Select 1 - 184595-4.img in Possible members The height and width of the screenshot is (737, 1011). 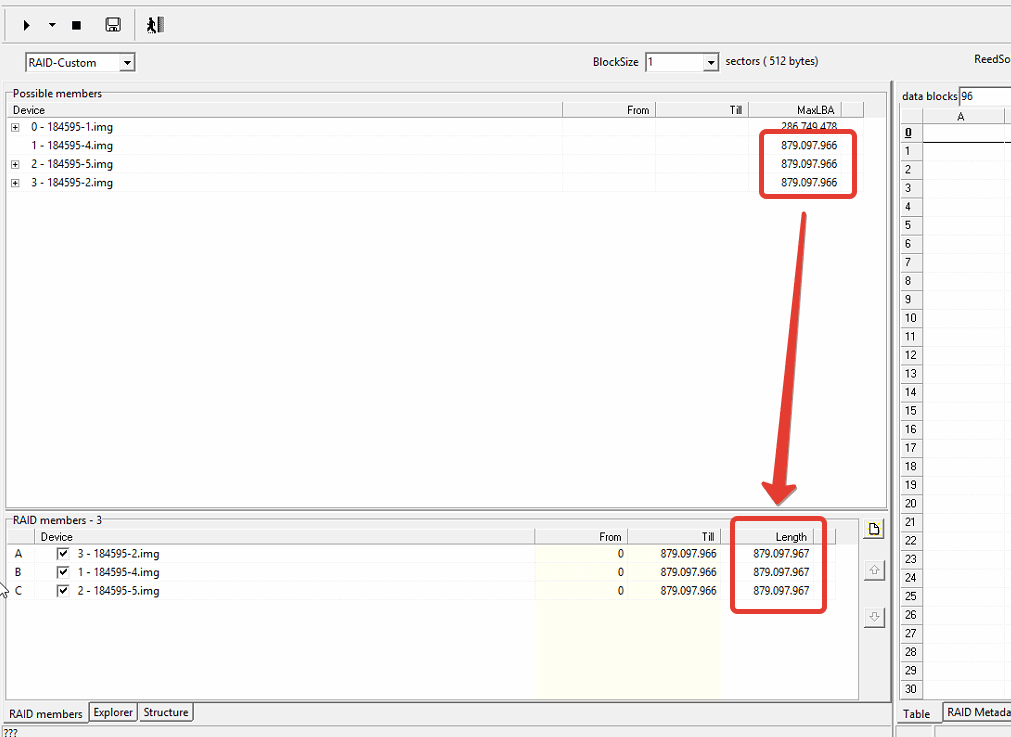point(72,146)
